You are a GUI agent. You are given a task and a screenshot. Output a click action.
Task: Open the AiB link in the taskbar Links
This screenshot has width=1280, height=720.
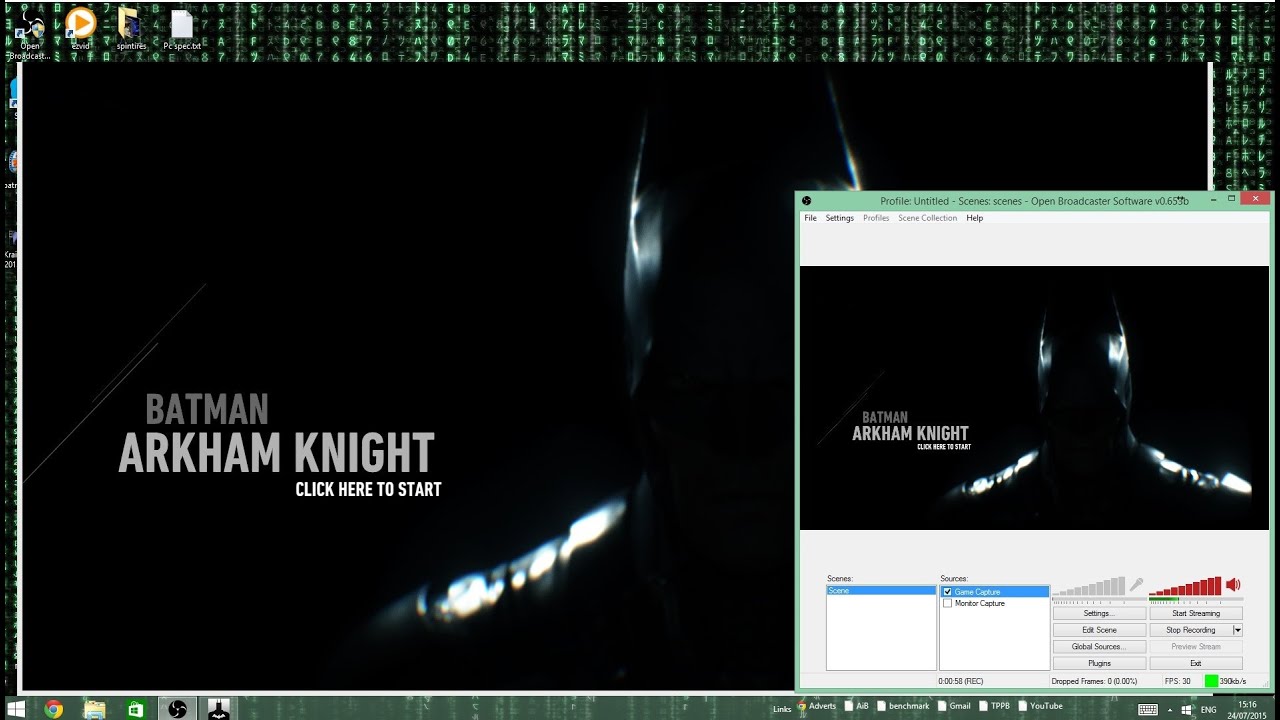(856, 706)
